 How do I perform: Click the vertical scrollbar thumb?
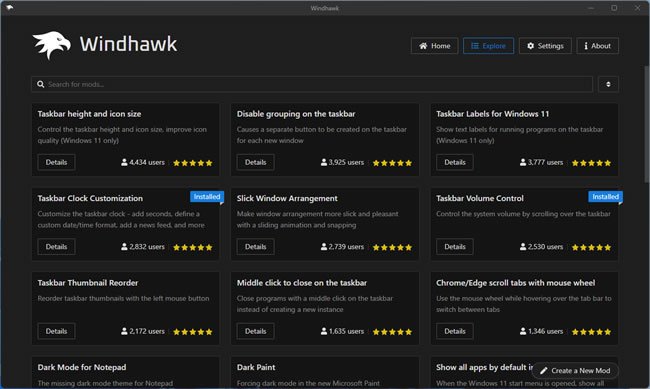(x=646, y=124)
